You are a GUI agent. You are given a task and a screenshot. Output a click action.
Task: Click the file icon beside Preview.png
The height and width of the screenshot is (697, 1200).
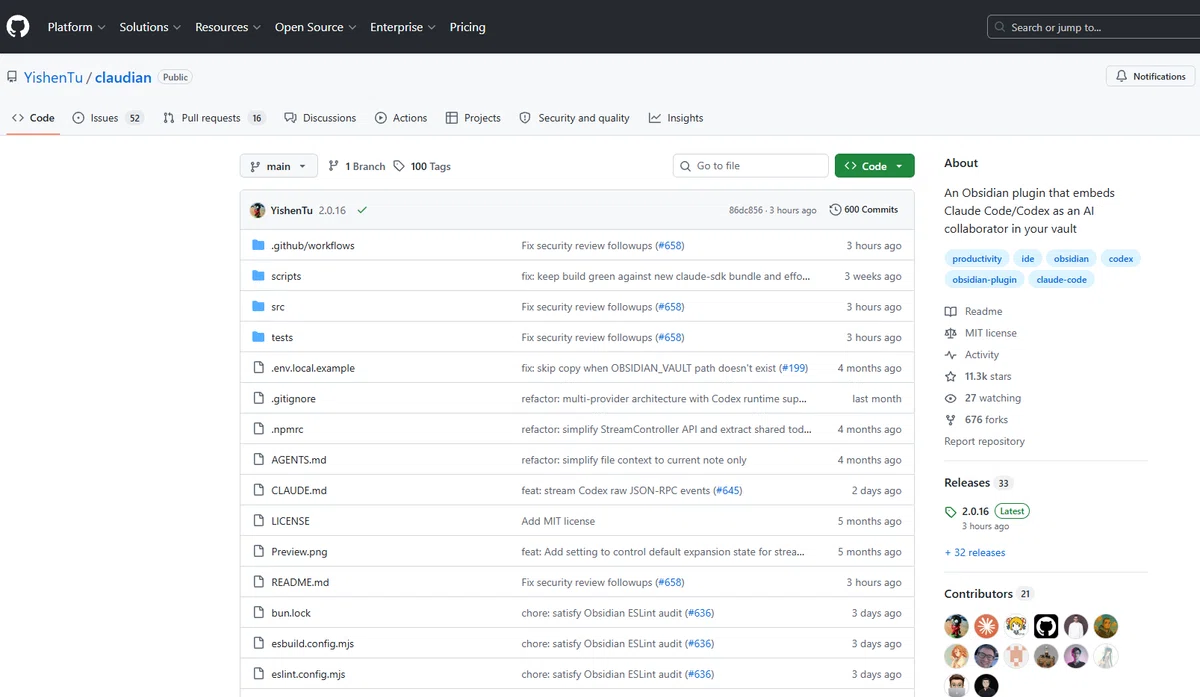[258, 552]
